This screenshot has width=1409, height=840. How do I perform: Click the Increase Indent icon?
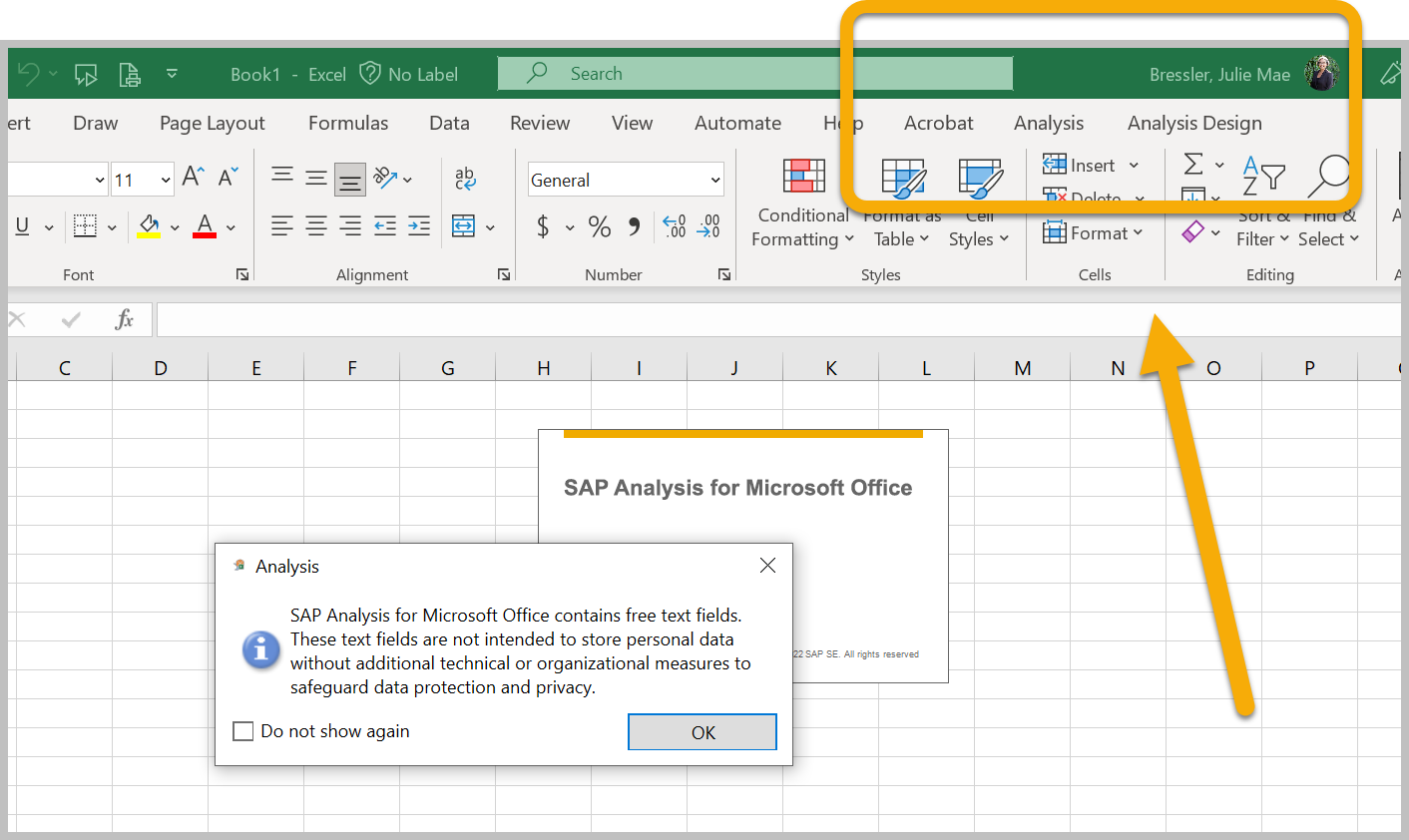(419, 227)
